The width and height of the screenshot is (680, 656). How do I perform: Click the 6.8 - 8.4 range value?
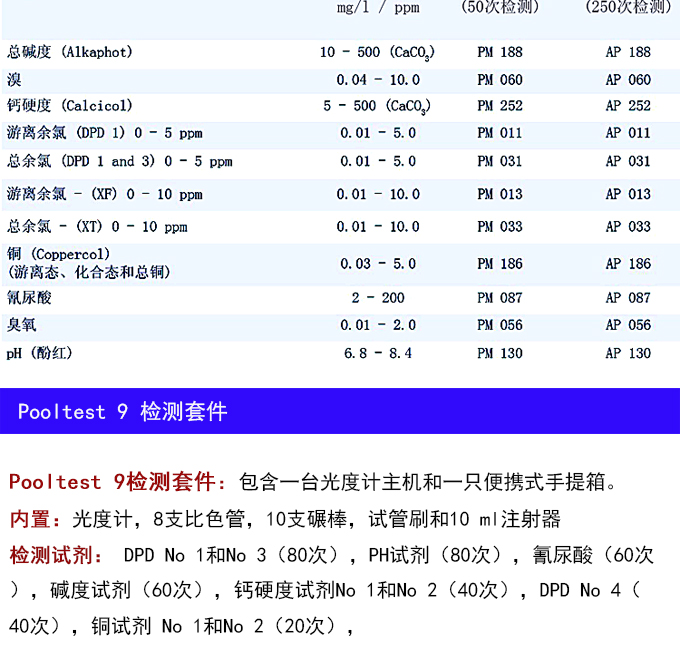tap(377, 353)
